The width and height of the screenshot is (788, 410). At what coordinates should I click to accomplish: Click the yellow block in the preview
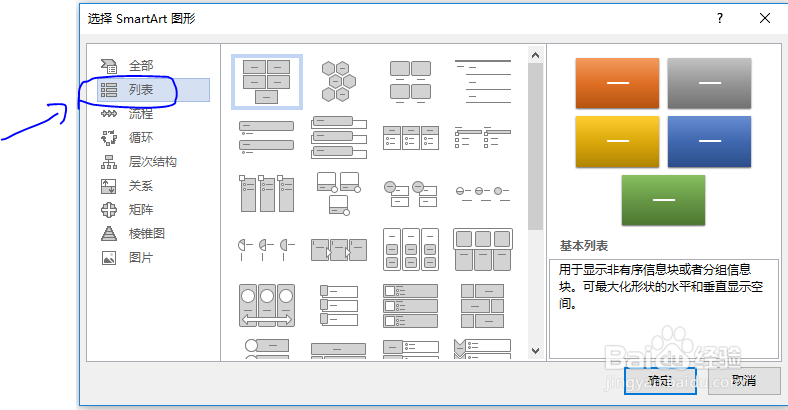tap(617, 142)
